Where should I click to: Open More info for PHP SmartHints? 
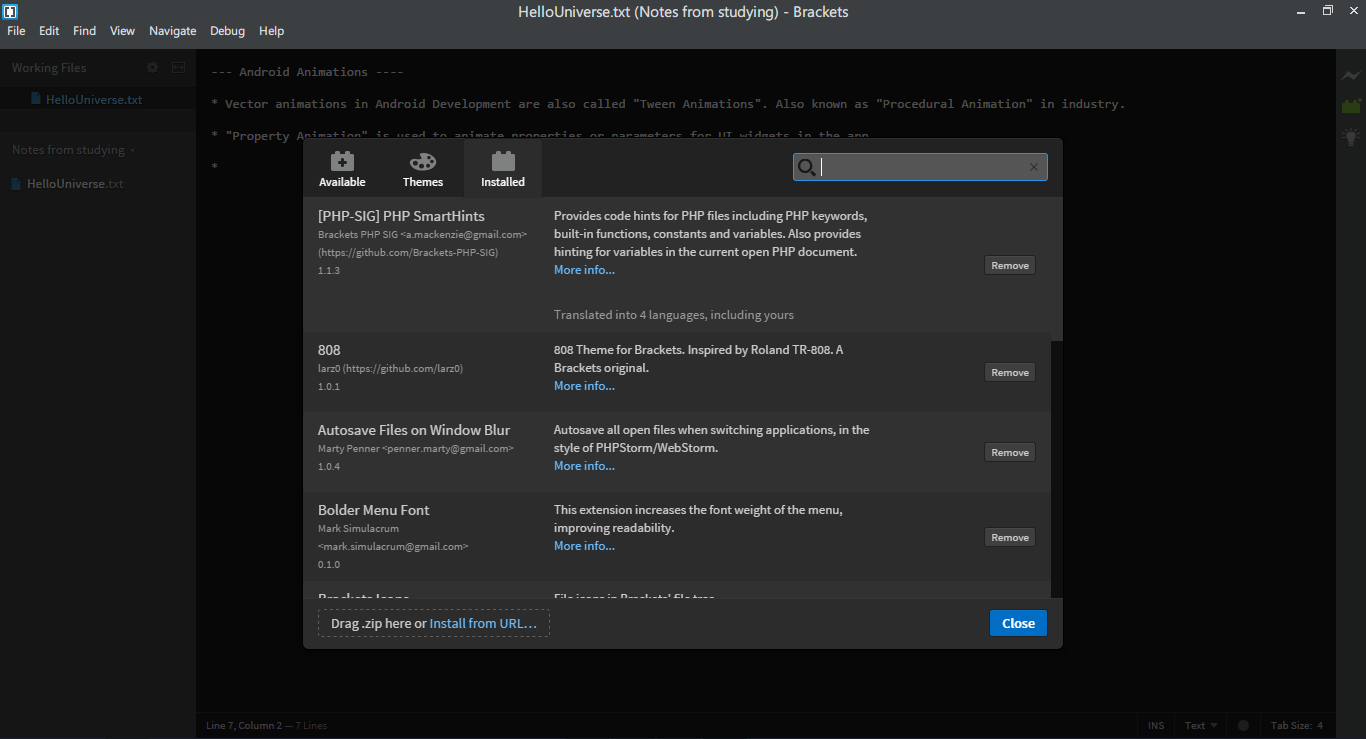pyautogui.click(x=584, y=270)
